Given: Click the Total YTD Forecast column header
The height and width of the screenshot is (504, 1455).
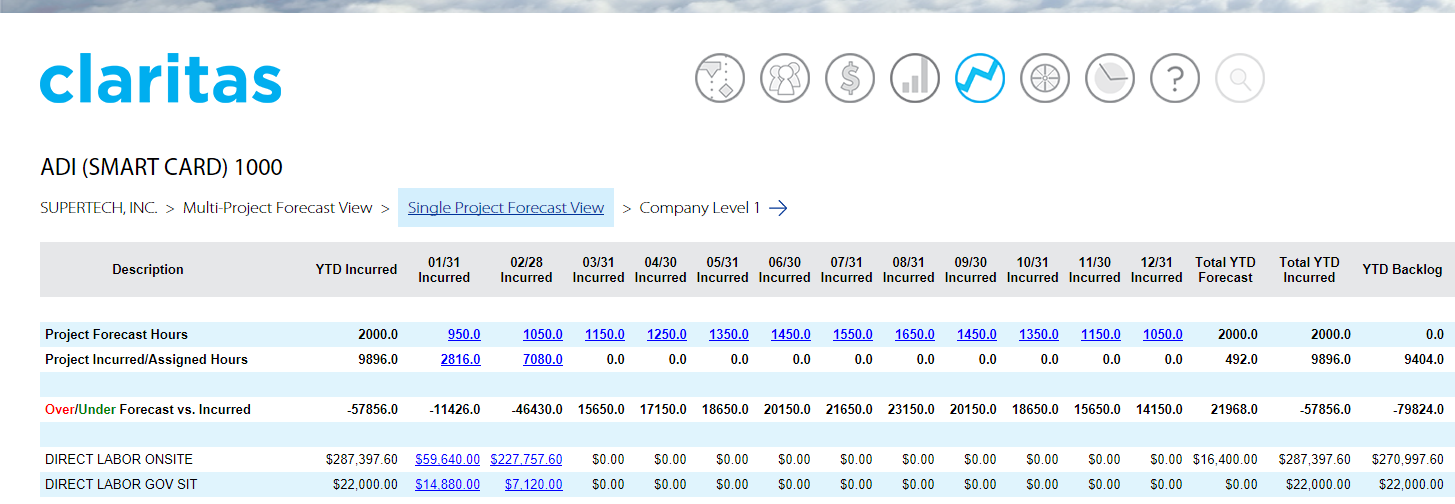Looking at the screenshot, I should tap(1225, 270).
